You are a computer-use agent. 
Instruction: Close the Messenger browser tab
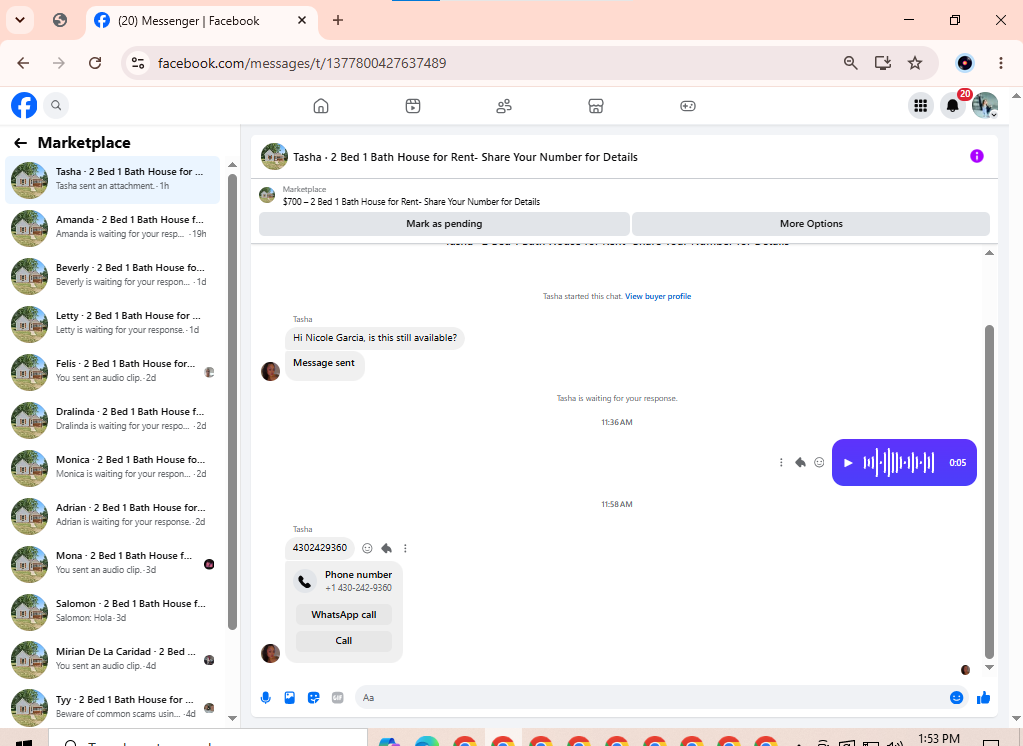[x=302, y=20]
